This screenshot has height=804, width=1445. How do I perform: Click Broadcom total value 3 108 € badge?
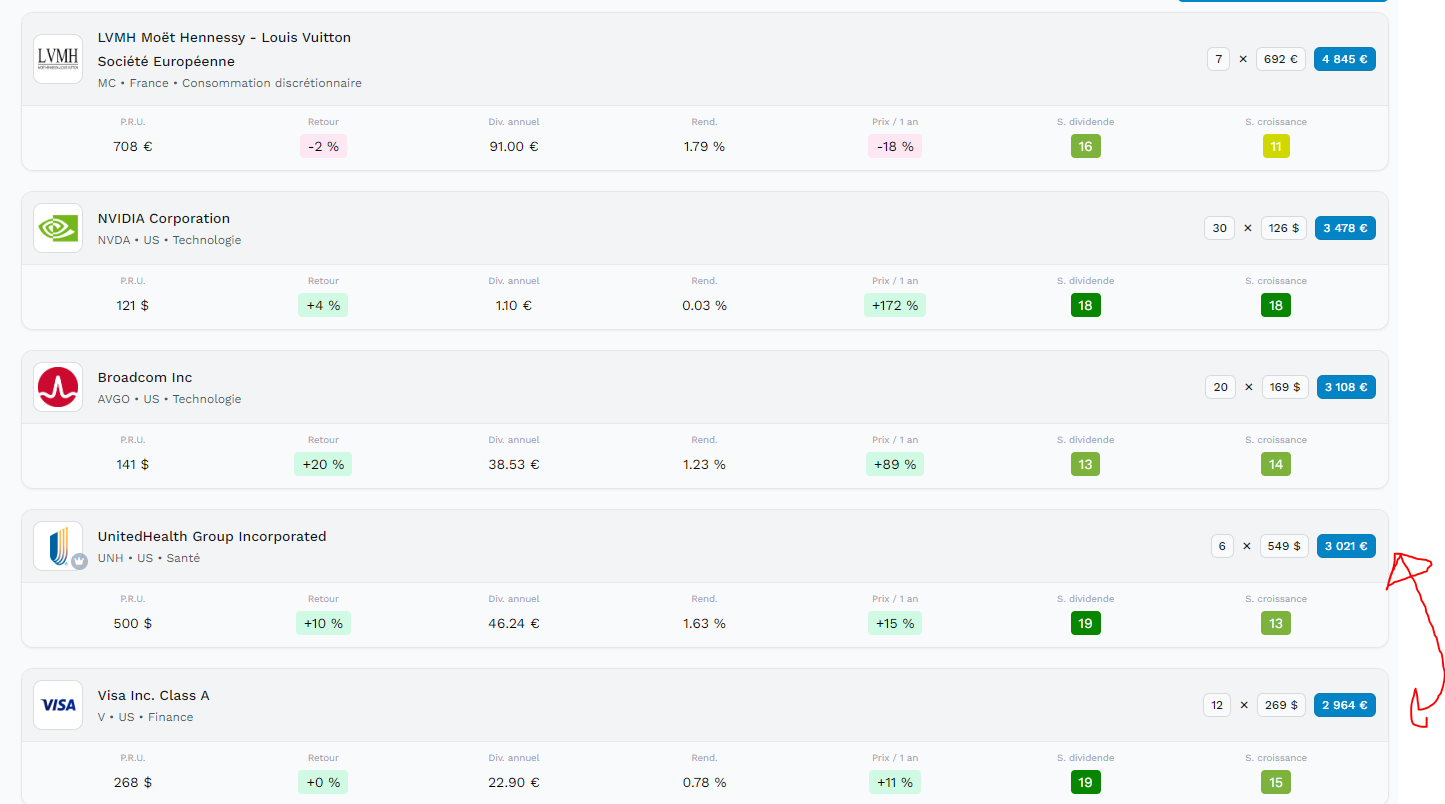pos(1346,387)
